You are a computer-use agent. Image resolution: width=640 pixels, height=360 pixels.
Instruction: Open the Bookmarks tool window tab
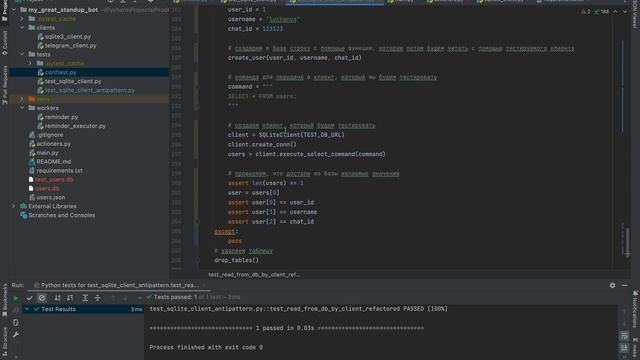(x=4, y=301)
